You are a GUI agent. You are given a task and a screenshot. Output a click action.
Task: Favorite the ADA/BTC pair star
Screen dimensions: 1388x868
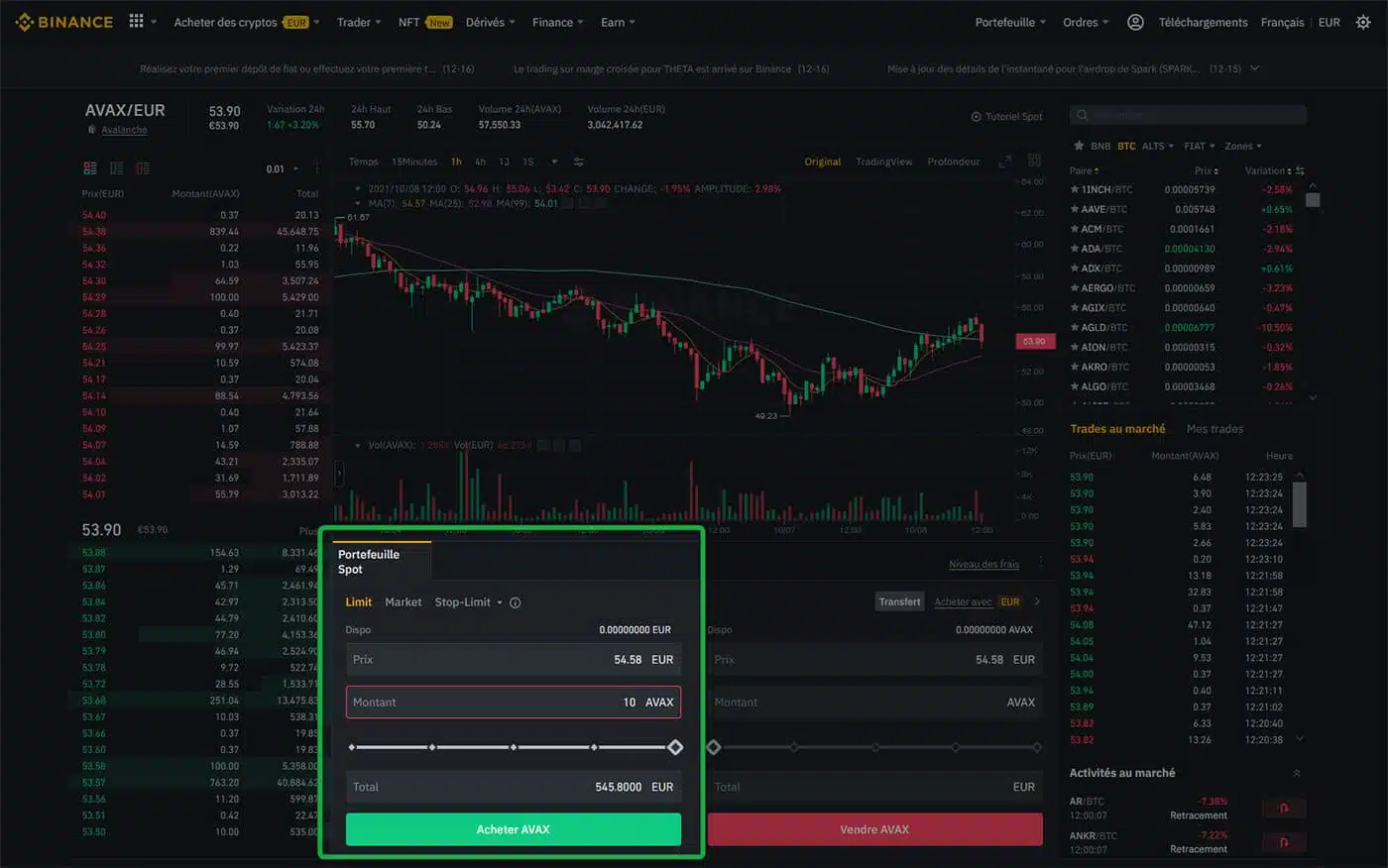[1074, 249]
